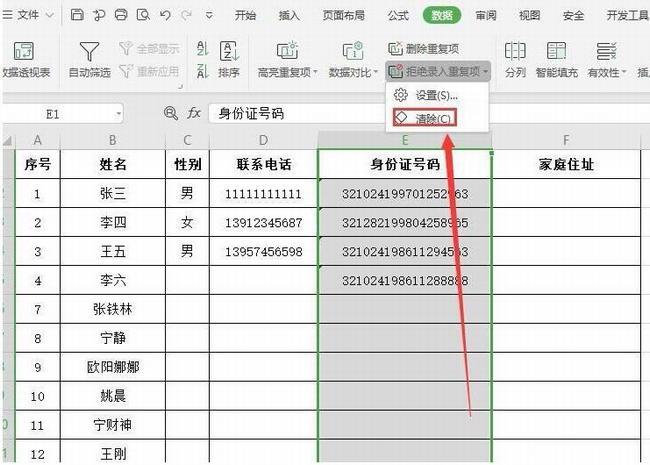Click the 联系电话 header cell
The width and height of the screenshot is (650, 465).
tap(264, 165)
